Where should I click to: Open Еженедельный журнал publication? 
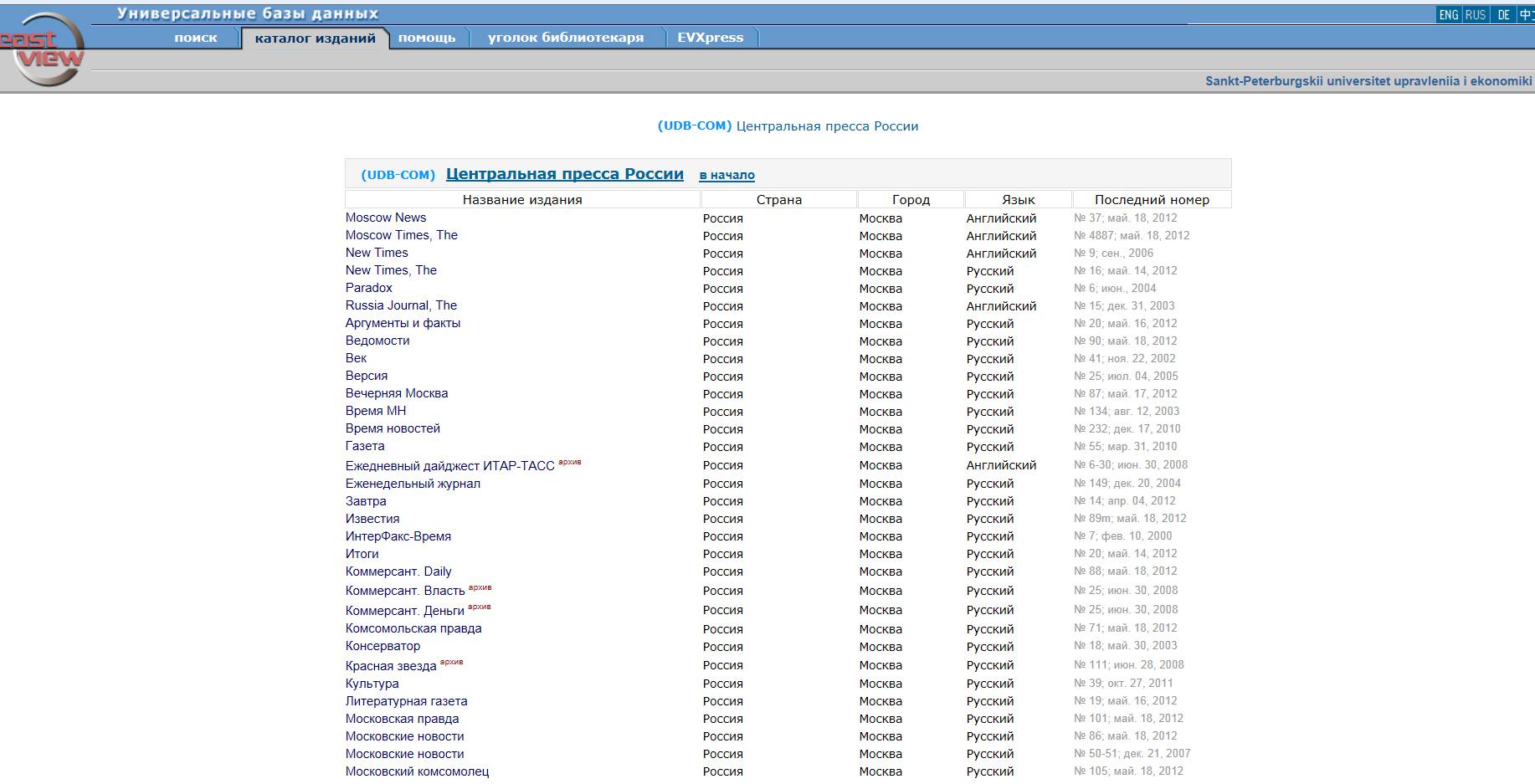point(413,484)
